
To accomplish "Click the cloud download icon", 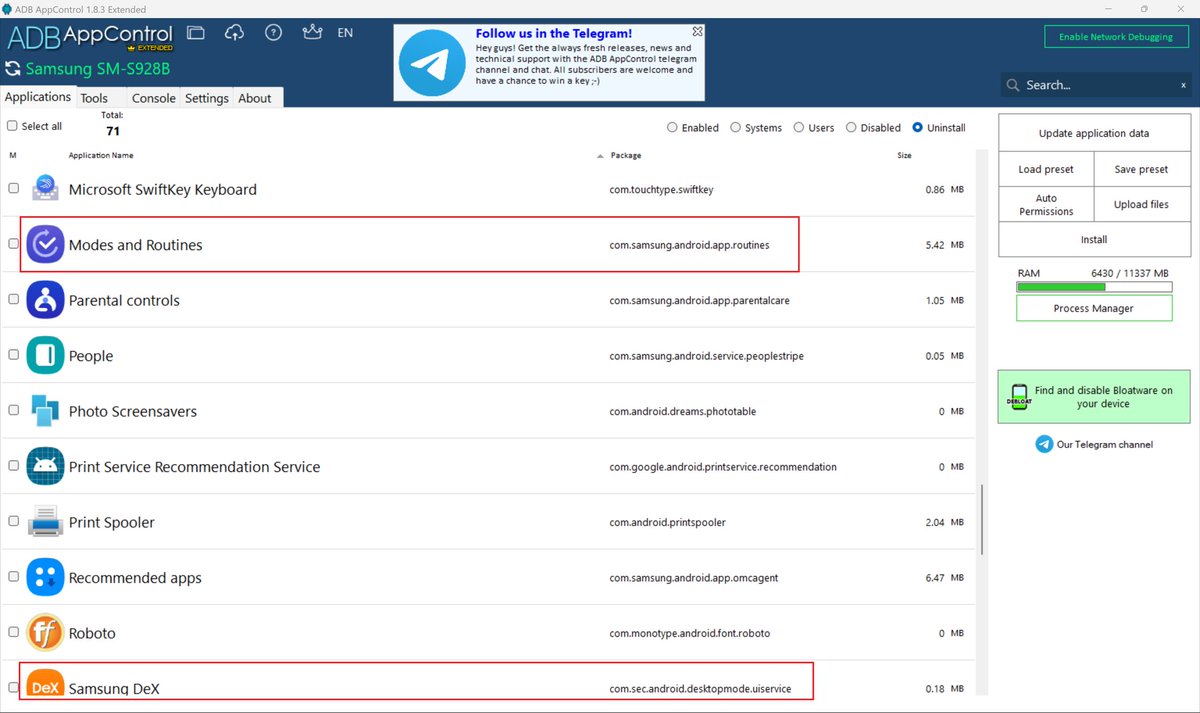I will click(x=235, y=33).
